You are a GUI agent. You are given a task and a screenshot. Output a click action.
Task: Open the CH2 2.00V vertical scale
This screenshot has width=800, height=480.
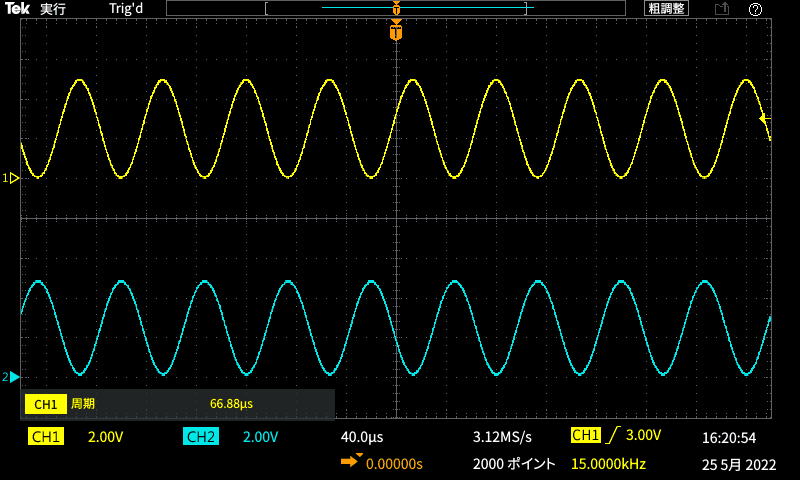[260, 437]
